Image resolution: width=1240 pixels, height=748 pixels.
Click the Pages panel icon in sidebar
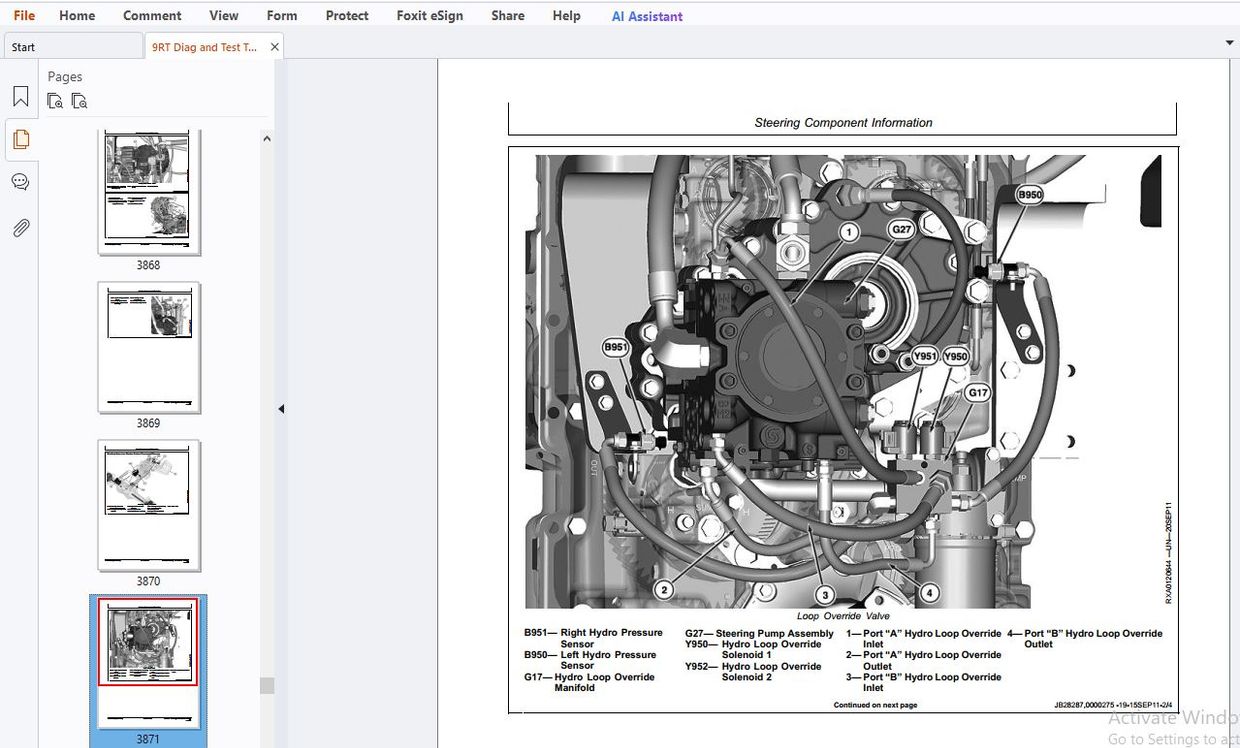20,140
